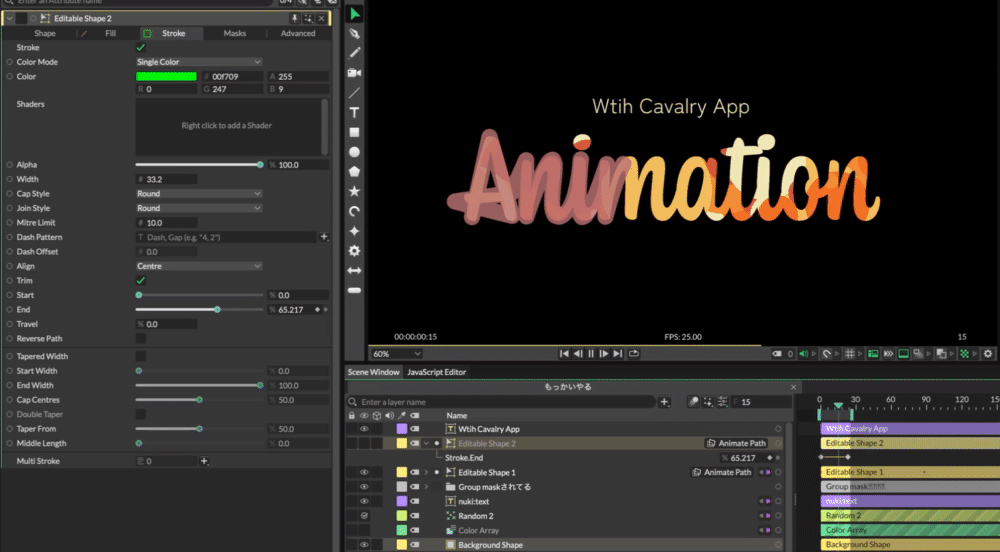Open the Align dropdown
1000x552 pixels.
(199, 266)
